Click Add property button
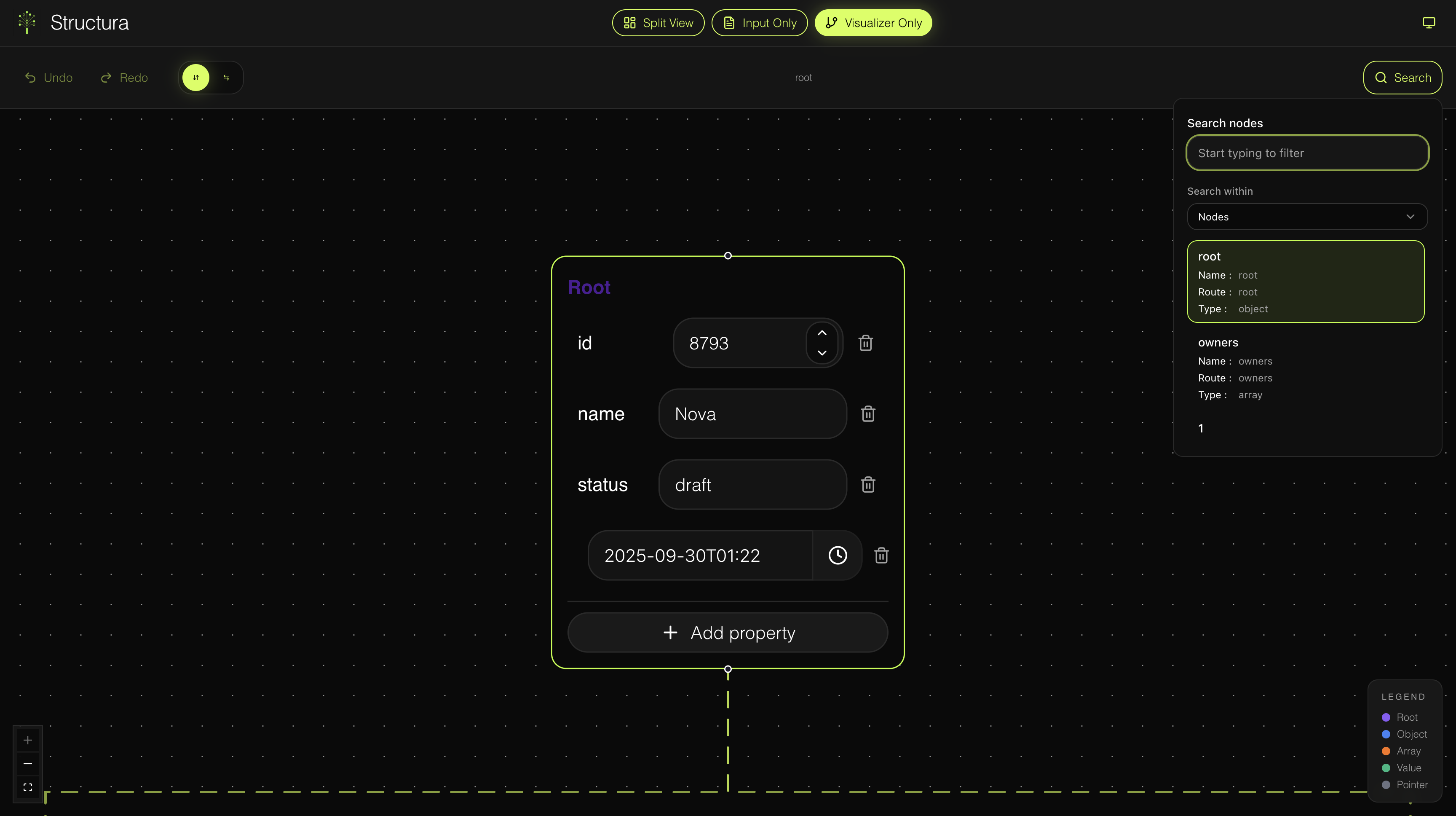Screen dimensions: 1456x816 (x=728, y=633)
